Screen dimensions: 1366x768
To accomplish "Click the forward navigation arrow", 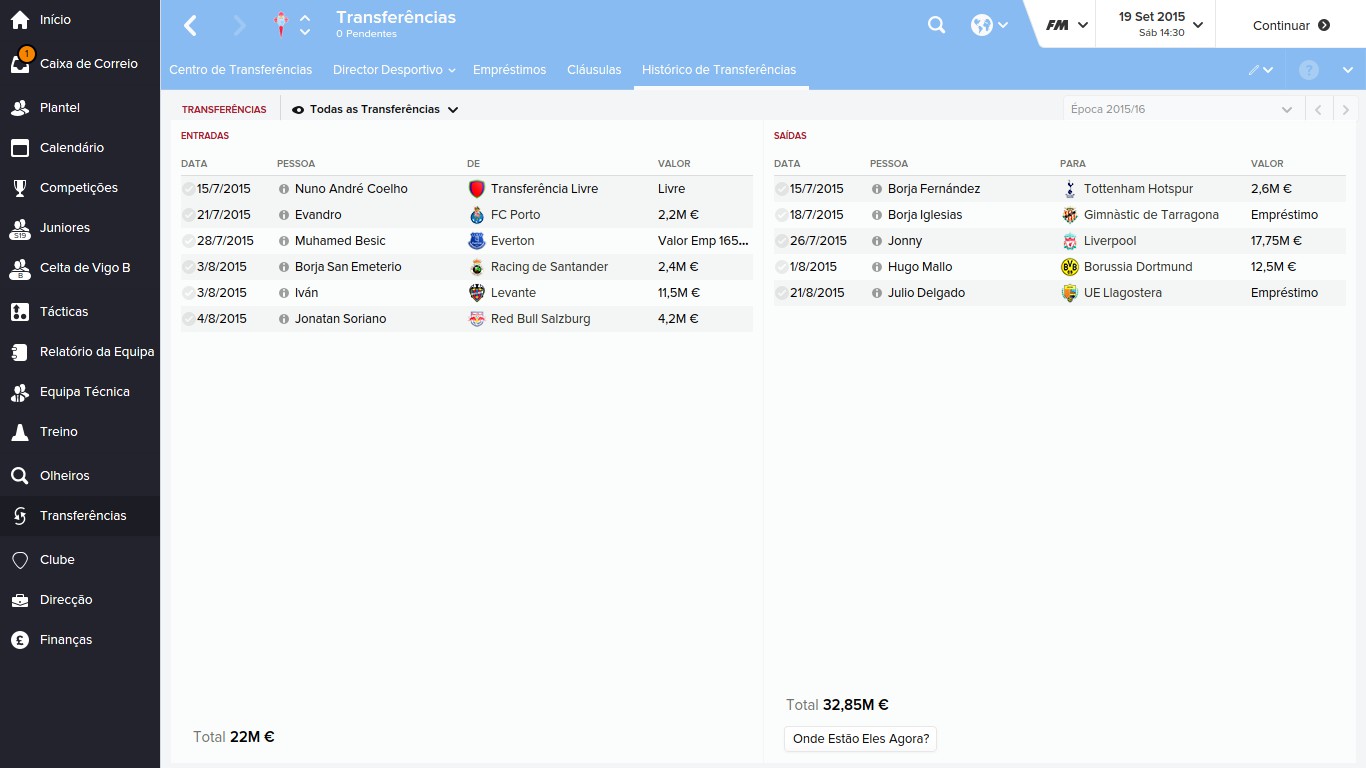I will [239, 25].
